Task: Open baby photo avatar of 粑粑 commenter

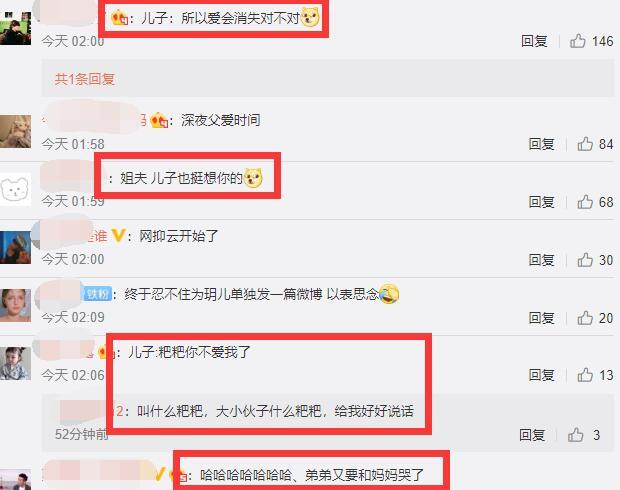Action: tap(15, 363)
